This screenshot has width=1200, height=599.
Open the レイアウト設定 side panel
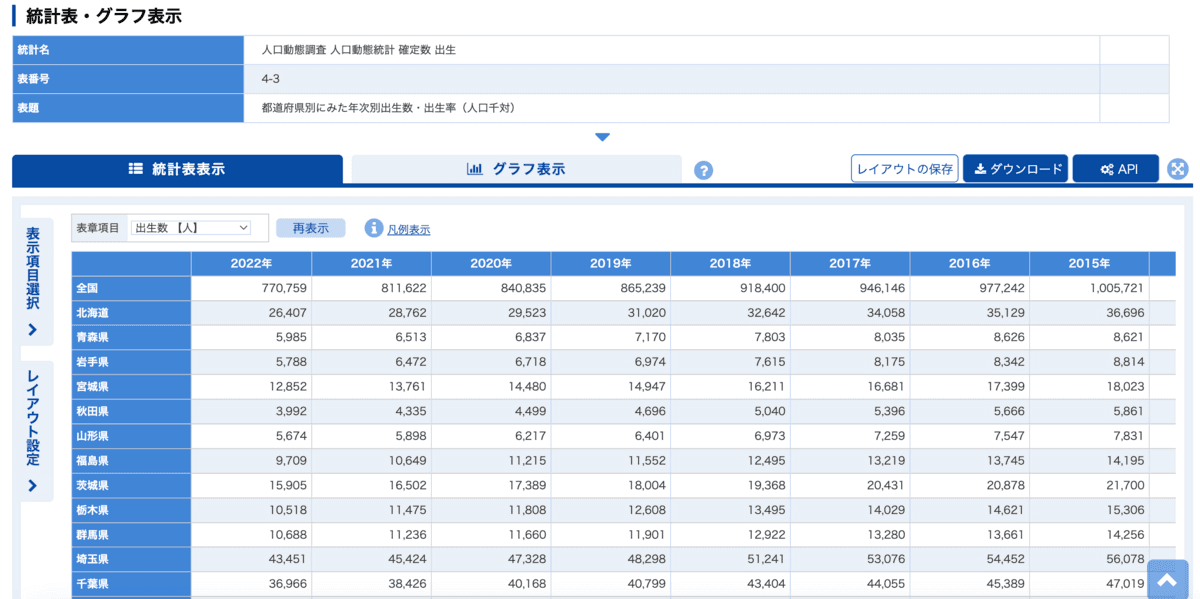coord(33,430)
